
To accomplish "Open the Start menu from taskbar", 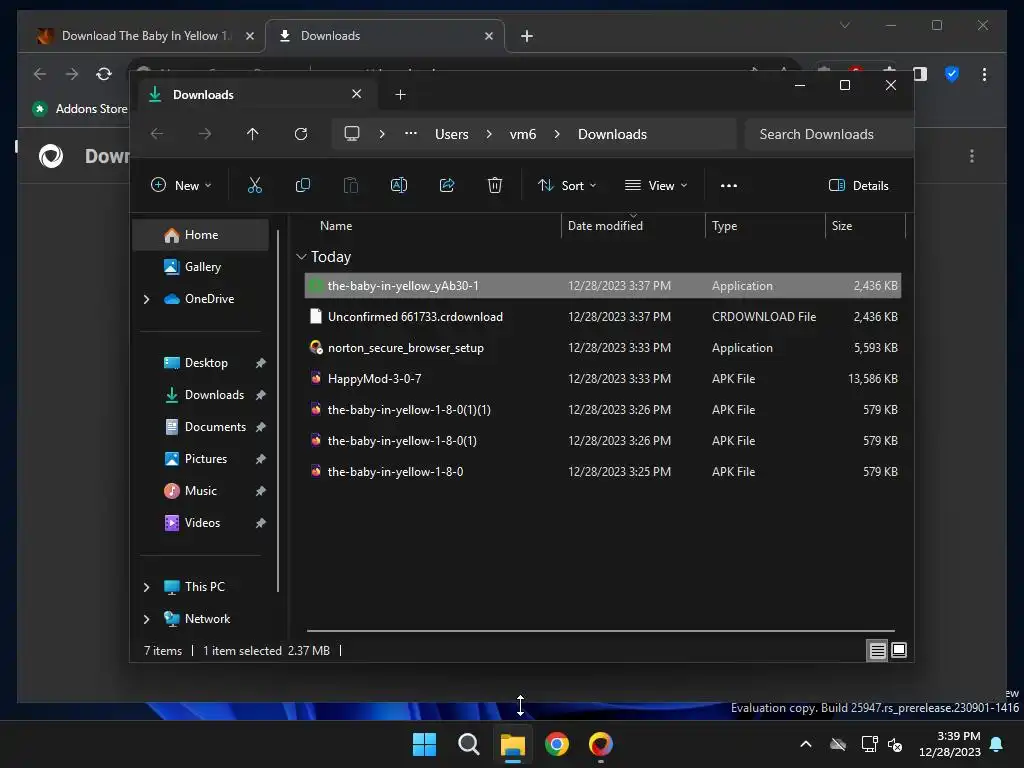I will tap(424, 744).
